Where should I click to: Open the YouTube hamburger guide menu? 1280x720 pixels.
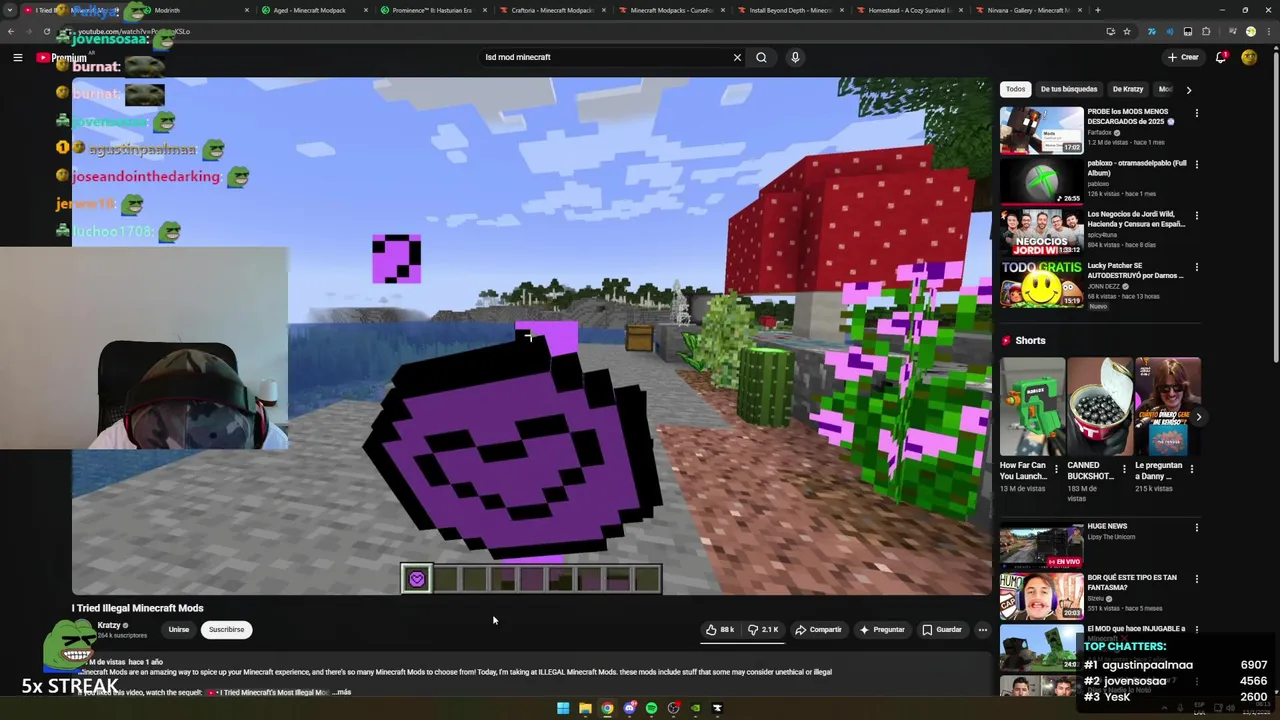click(x=18, y=58)
